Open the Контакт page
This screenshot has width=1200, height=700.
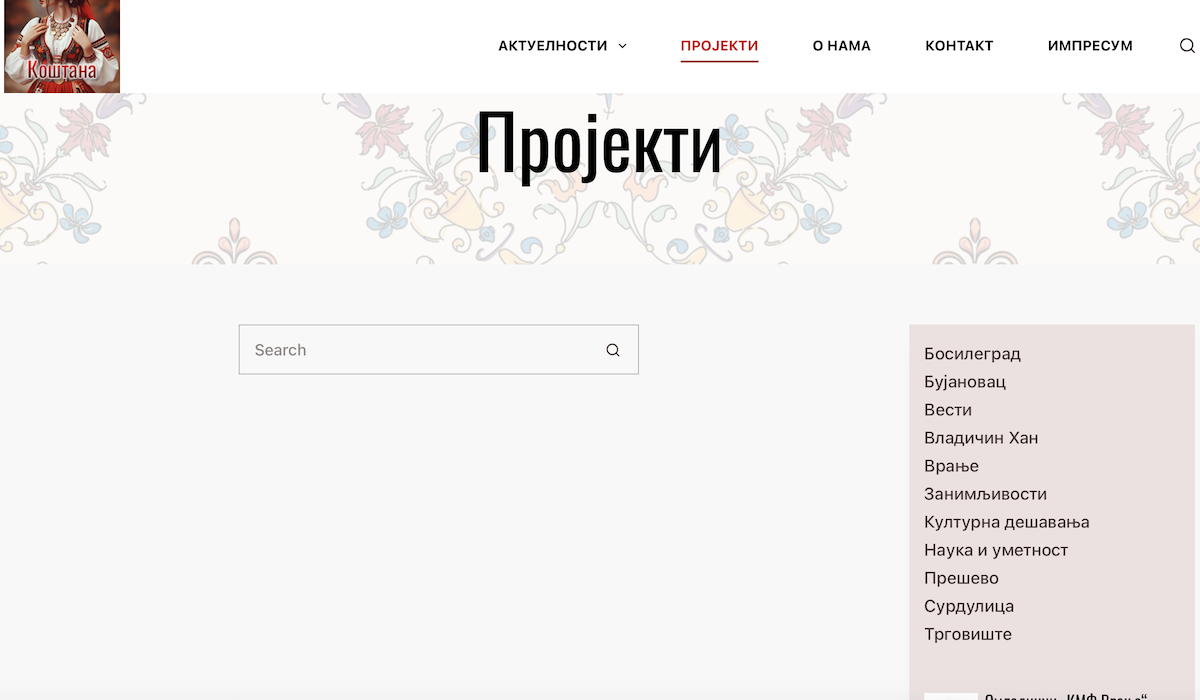click(x=959, y=46)
